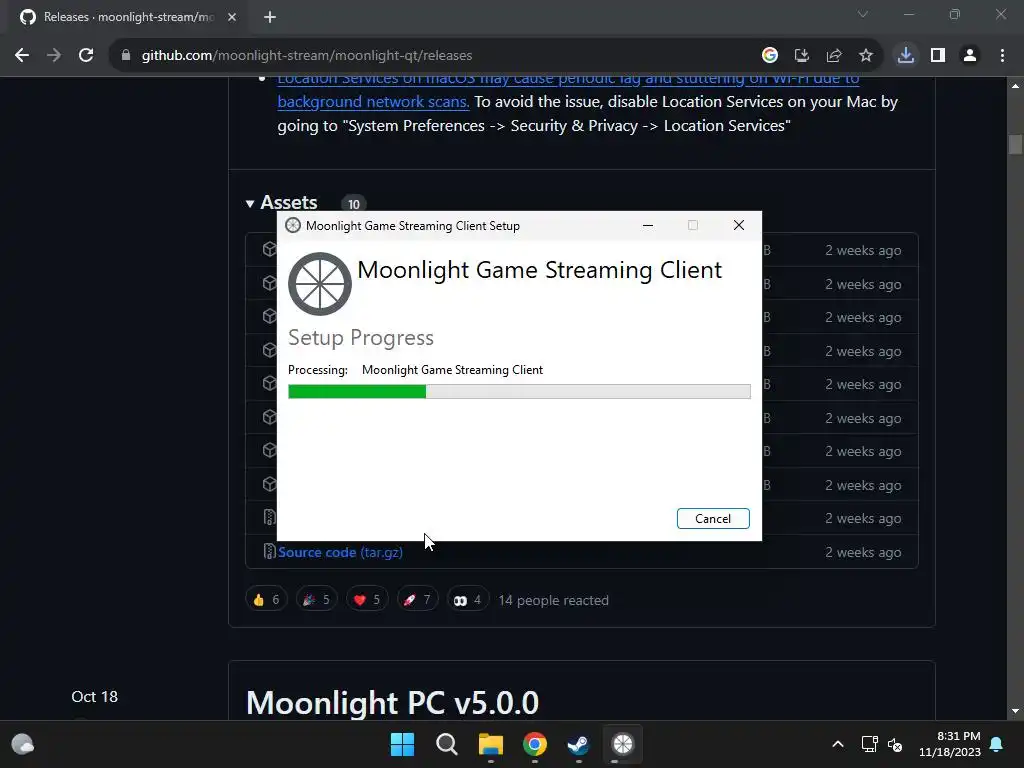The height and width of the screenshot is (768, 1024).
Task: Open Google icon in address bar
Action: (x=770, y=56)
